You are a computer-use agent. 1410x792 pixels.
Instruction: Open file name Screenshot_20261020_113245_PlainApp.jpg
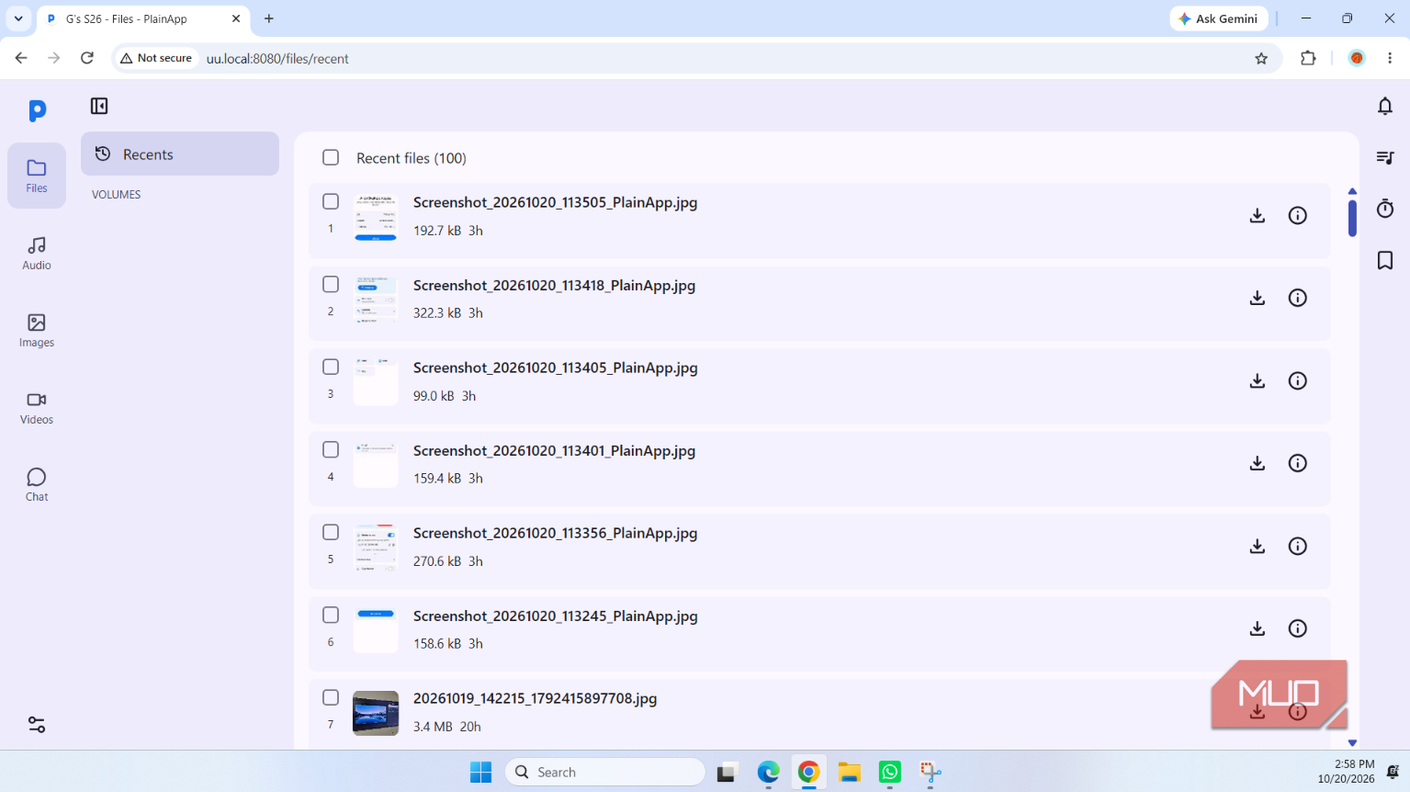[555, 616]
